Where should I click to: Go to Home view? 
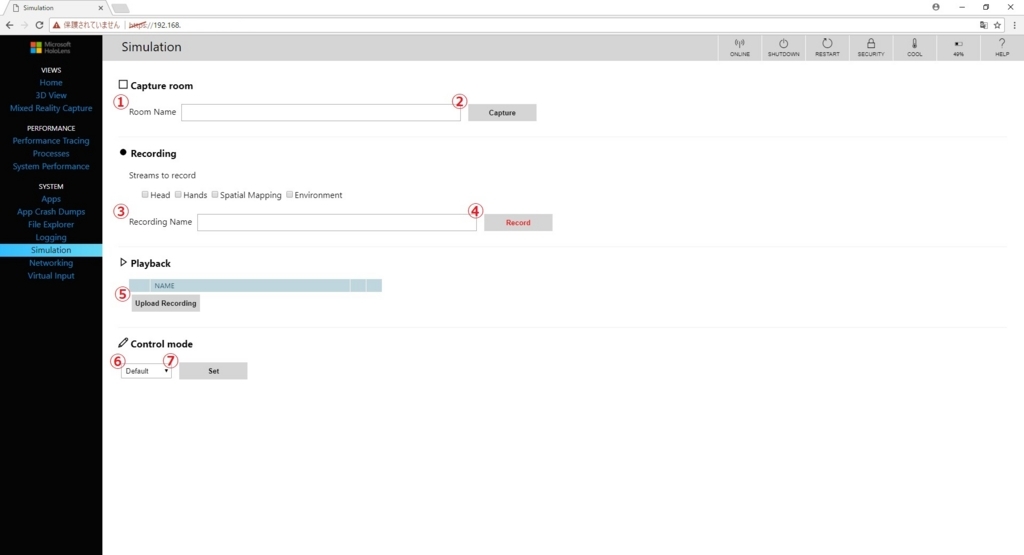coord(51,82)
